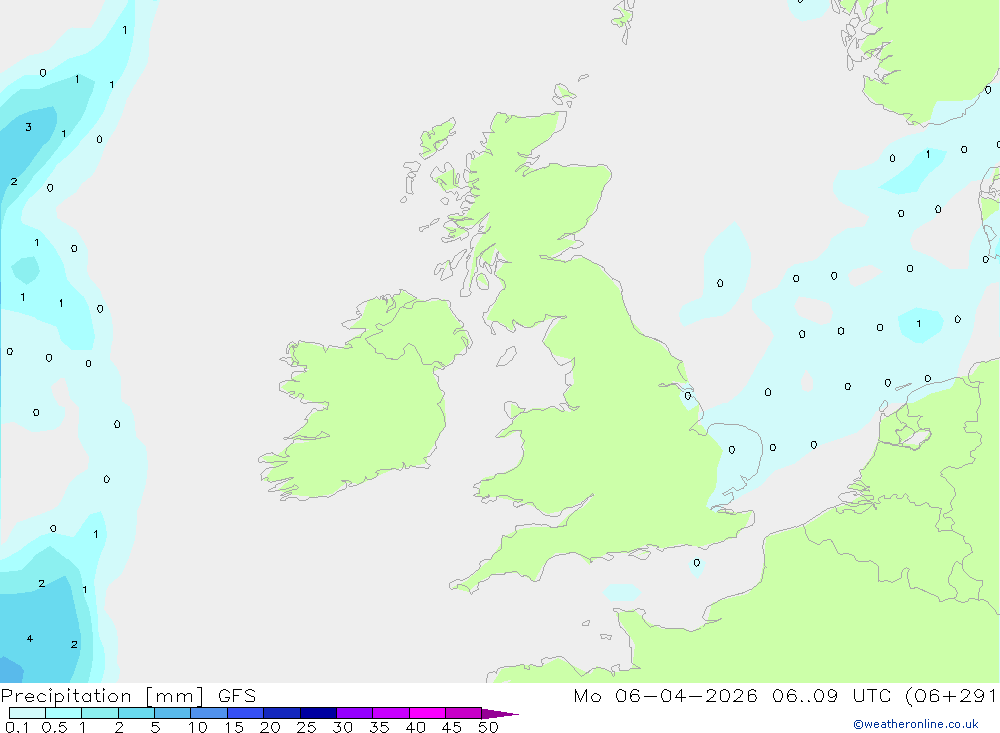Click the legend scale label "25"

tap(307, 727)
